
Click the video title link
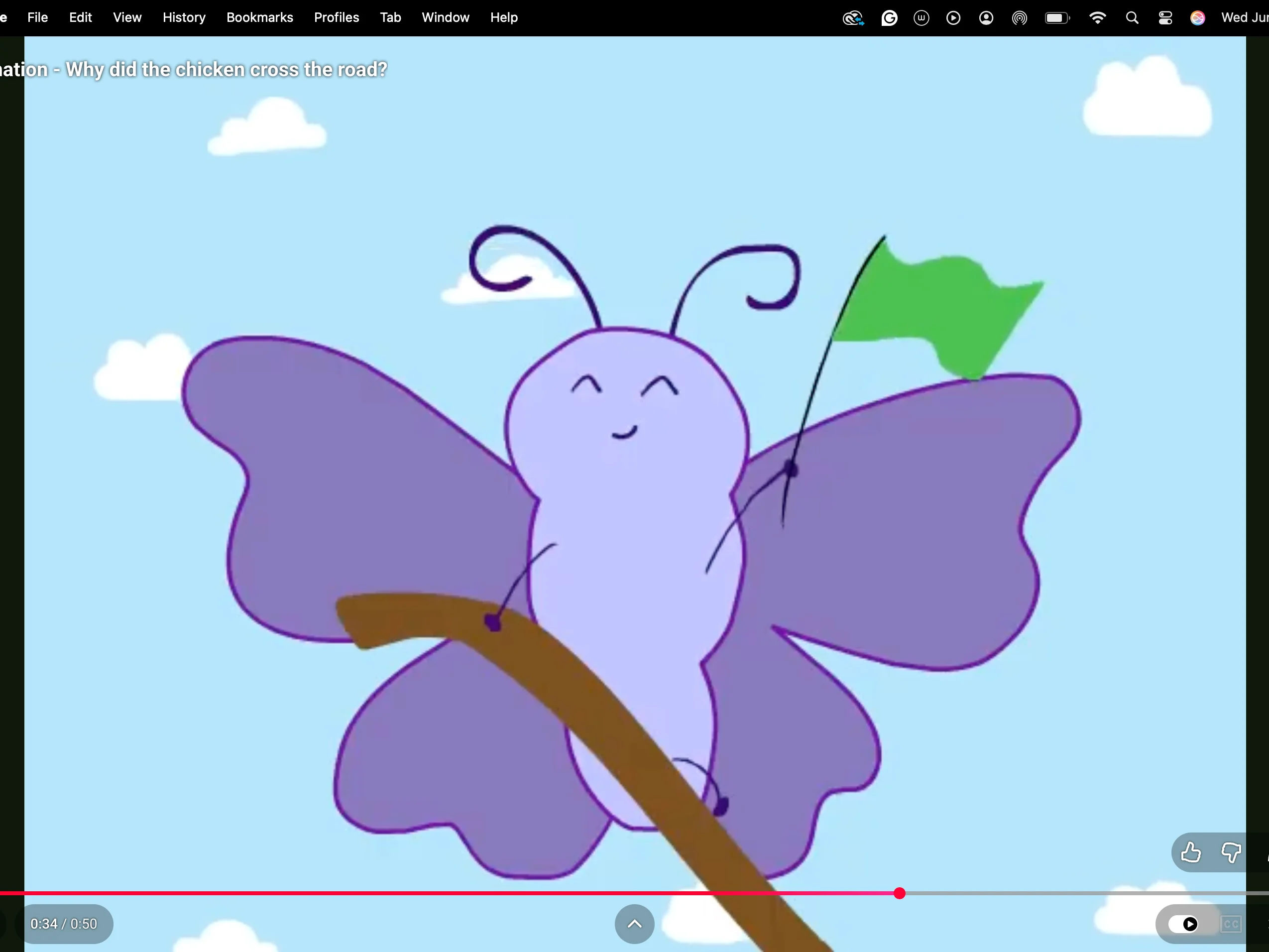[x=193, y=69]
